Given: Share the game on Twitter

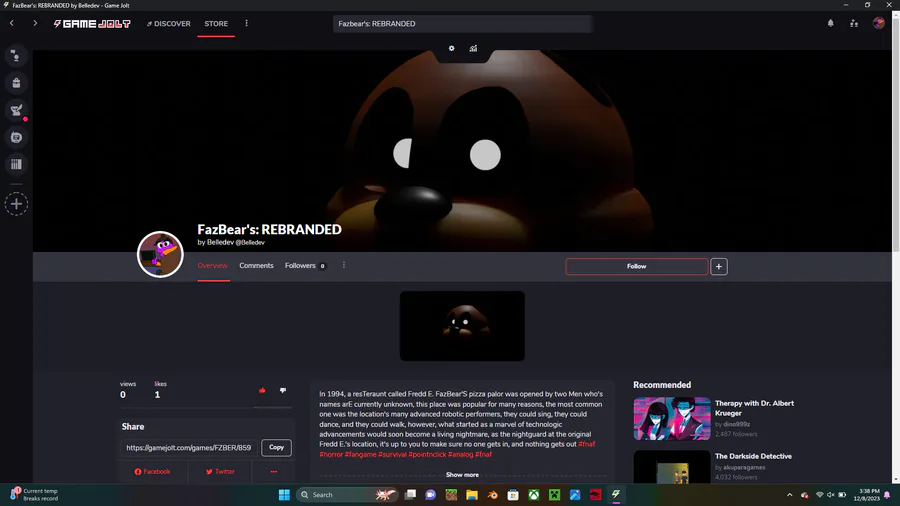Looking at the screenshot, I should [220, 472].
